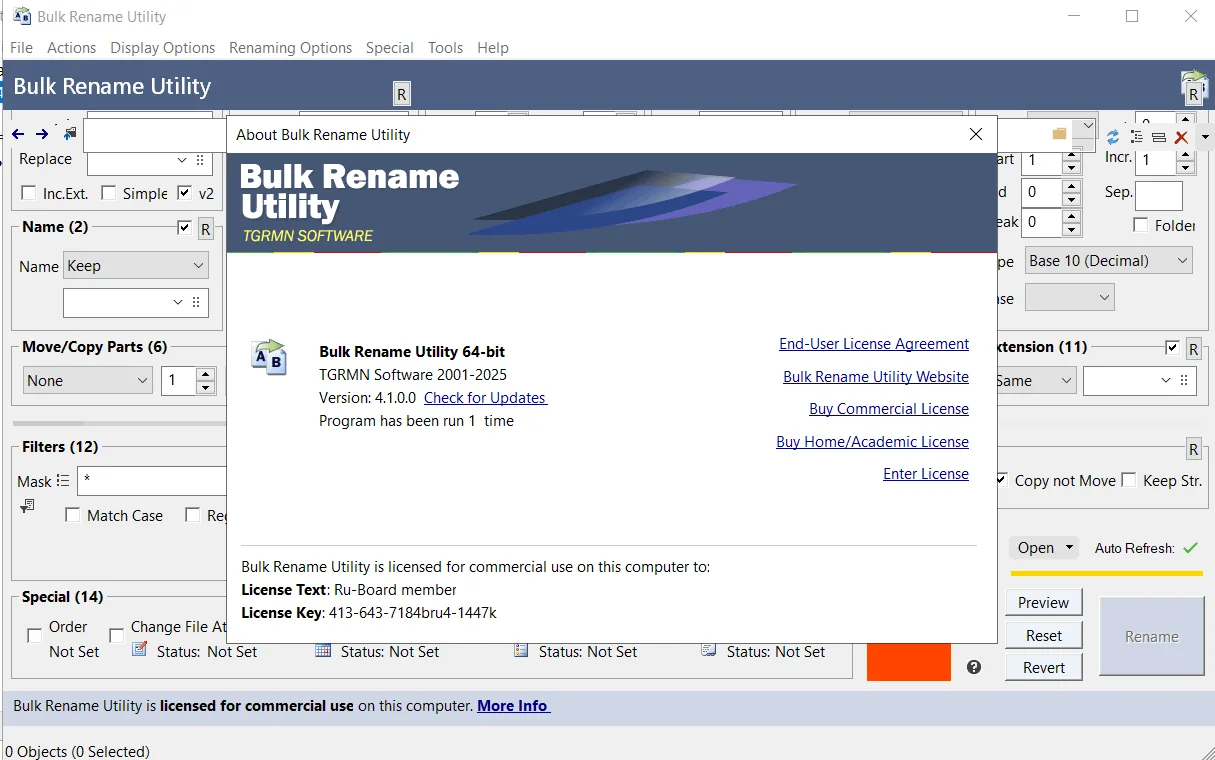The image size is (1215, 760).
Task: Toggle the Simple checkbox
Action: point(109,193)
